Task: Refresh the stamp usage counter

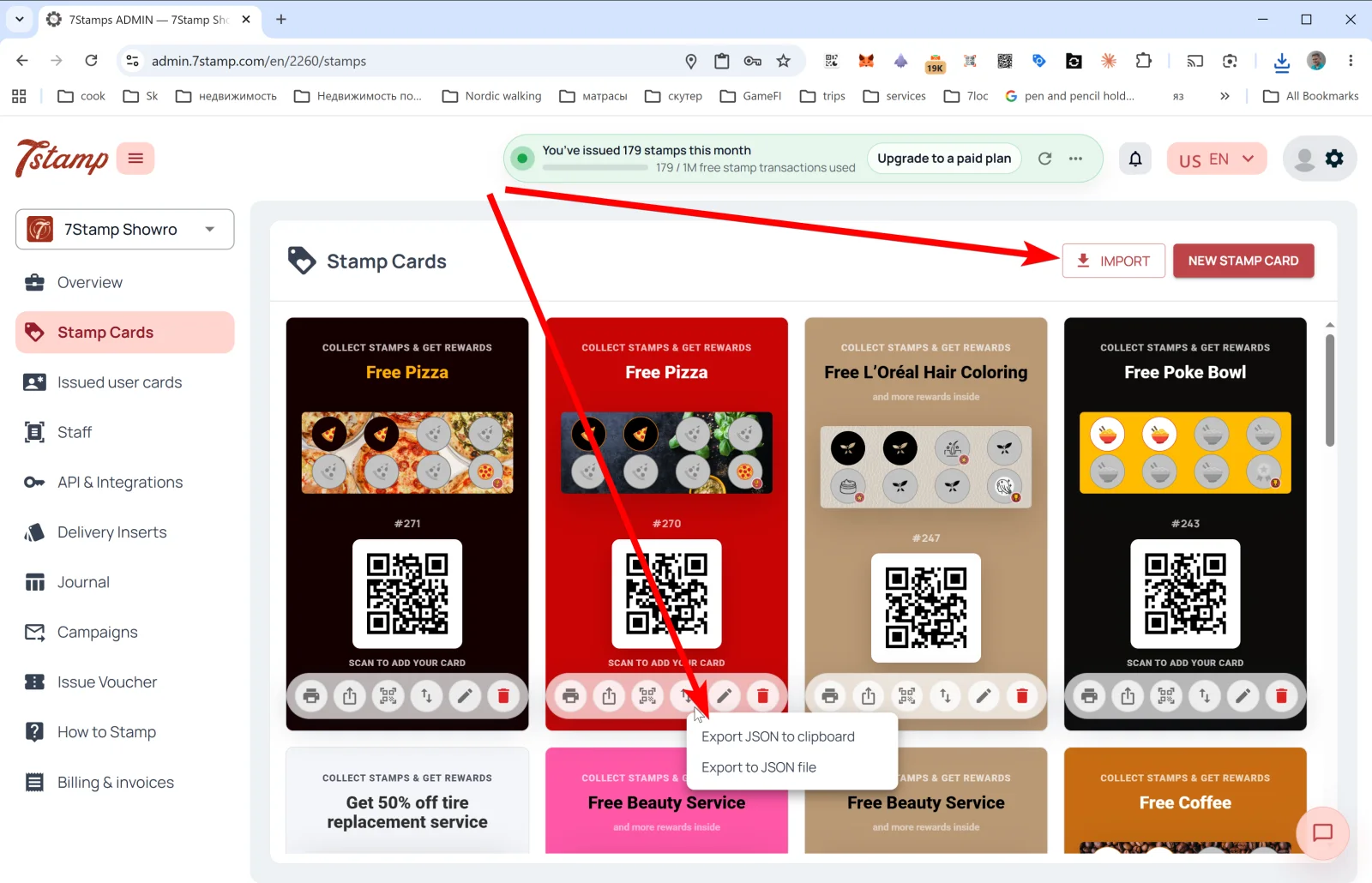Action: pyautogui.click(x=1044, y=159)
